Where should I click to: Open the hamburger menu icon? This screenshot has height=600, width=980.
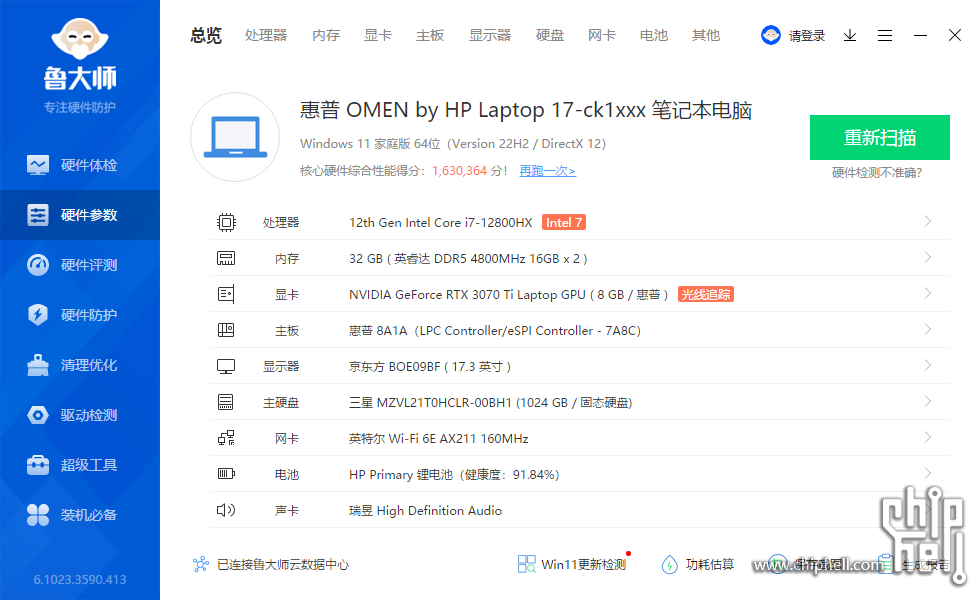pos(885,36)
